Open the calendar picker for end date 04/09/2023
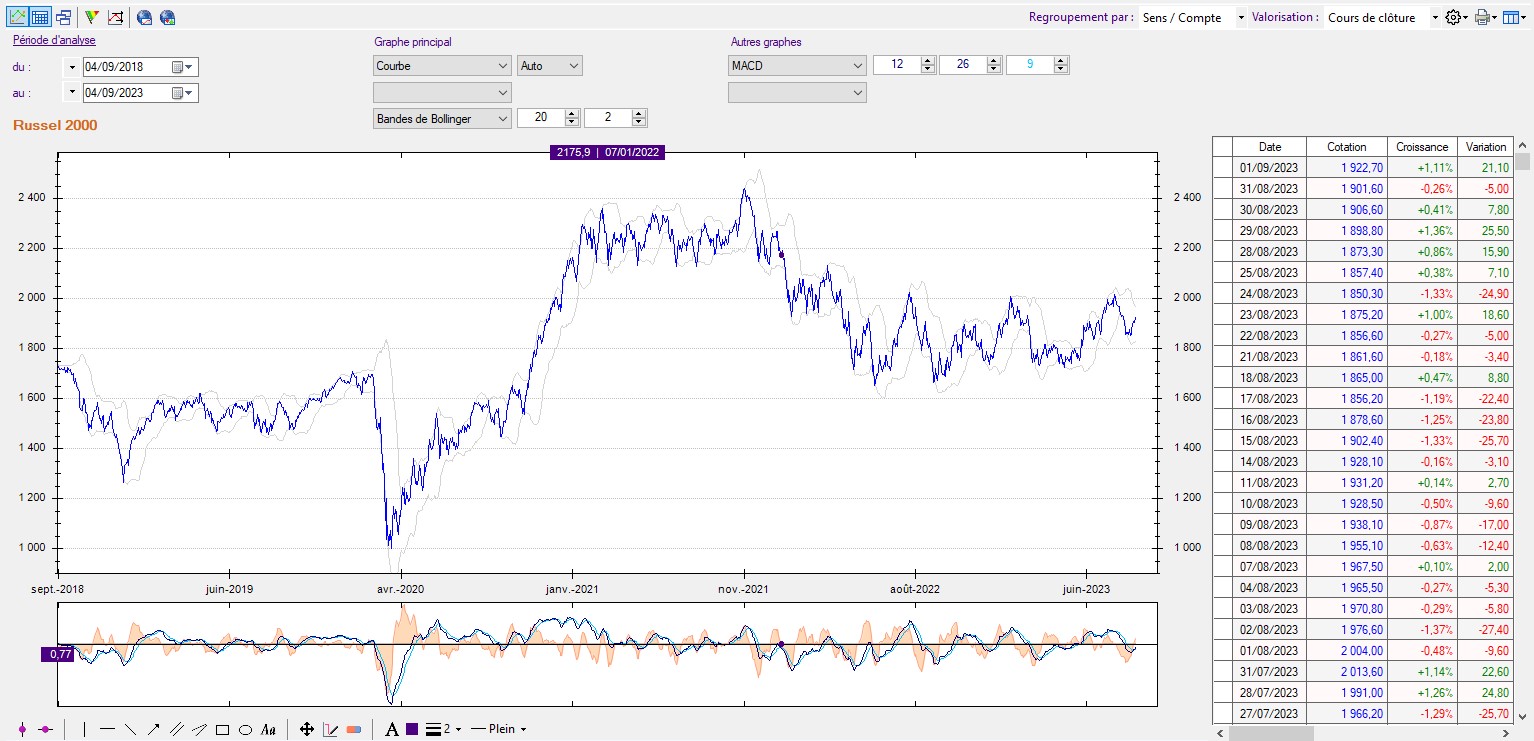Image resolution: width=1534 pixels, height=741 pixels. (x=184, y=93)
